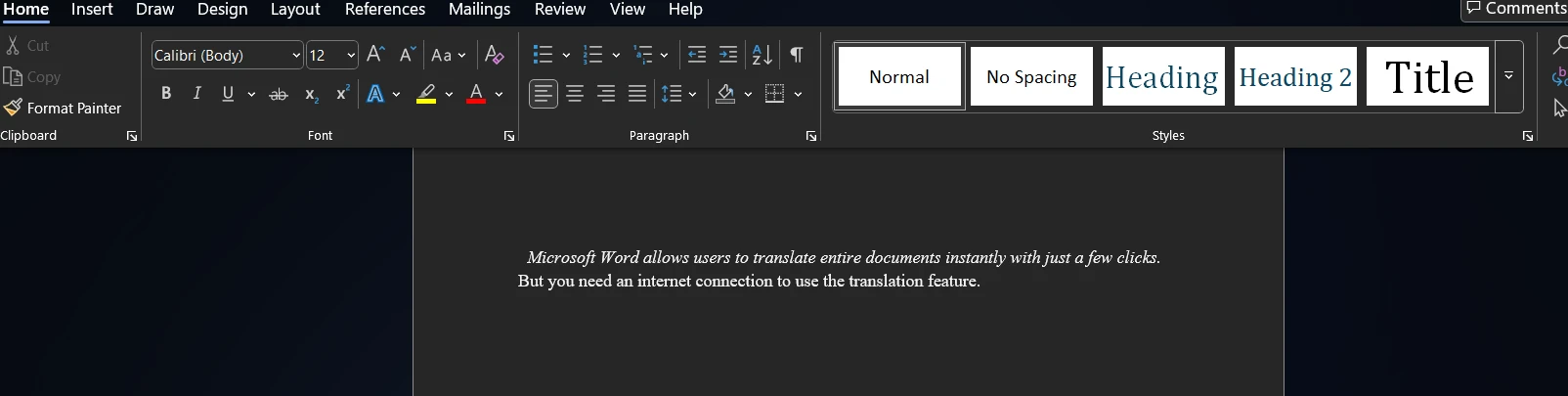Apply yellow text highlight color
1568x396 pixels.
[426, 94]
